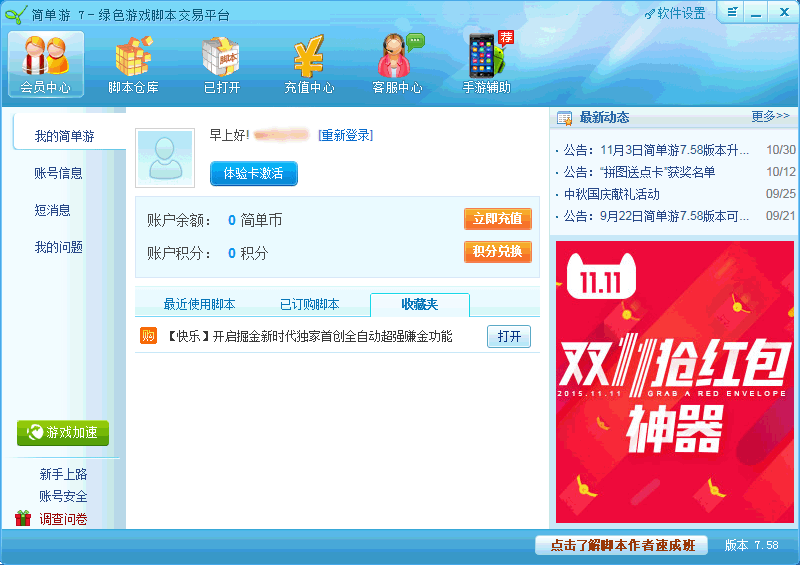Open the 9月22日简单游7.58版本可 announcement
Viewport: 800px width, 565px height.
[x=656, y=216]
